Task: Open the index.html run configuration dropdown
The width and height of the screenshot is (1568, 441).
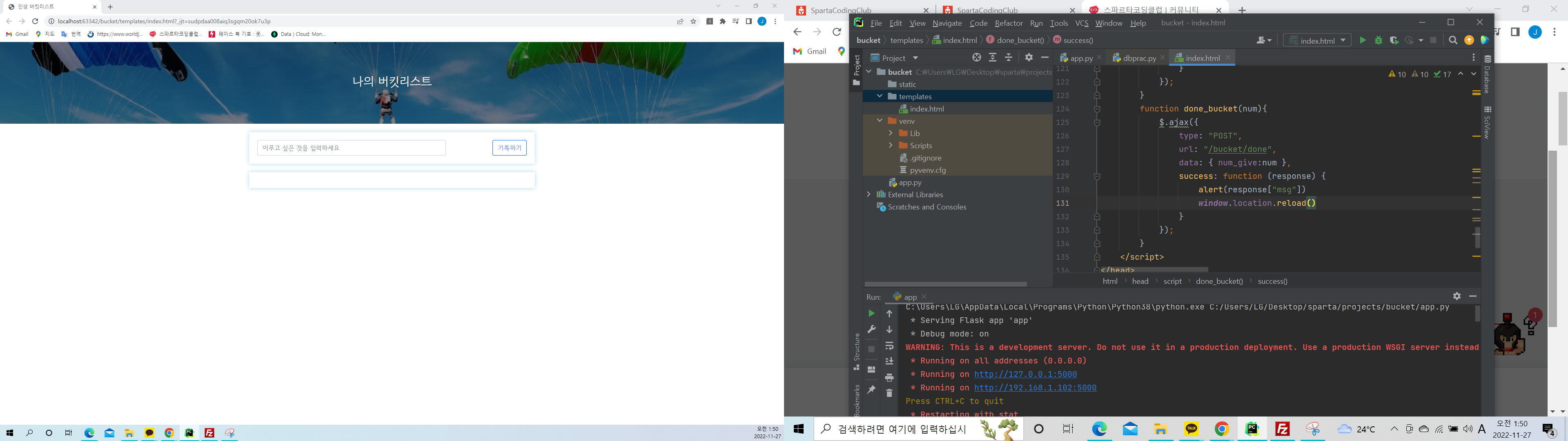Action: coord(1317,40)
